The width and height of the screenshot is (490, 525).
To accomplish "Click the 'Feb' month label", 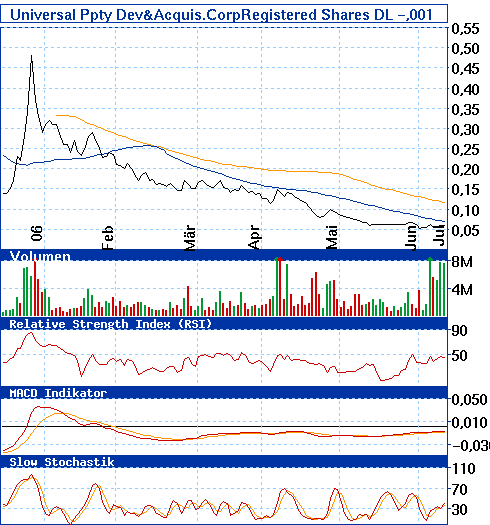I will coord(108,238).
